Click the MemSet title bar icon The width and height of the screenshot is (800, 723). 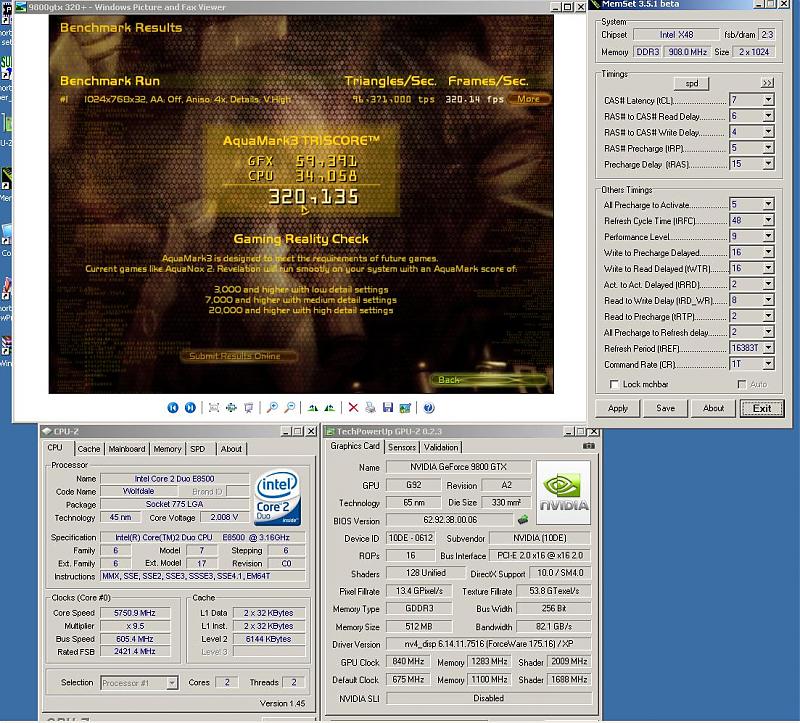(595, 4)
